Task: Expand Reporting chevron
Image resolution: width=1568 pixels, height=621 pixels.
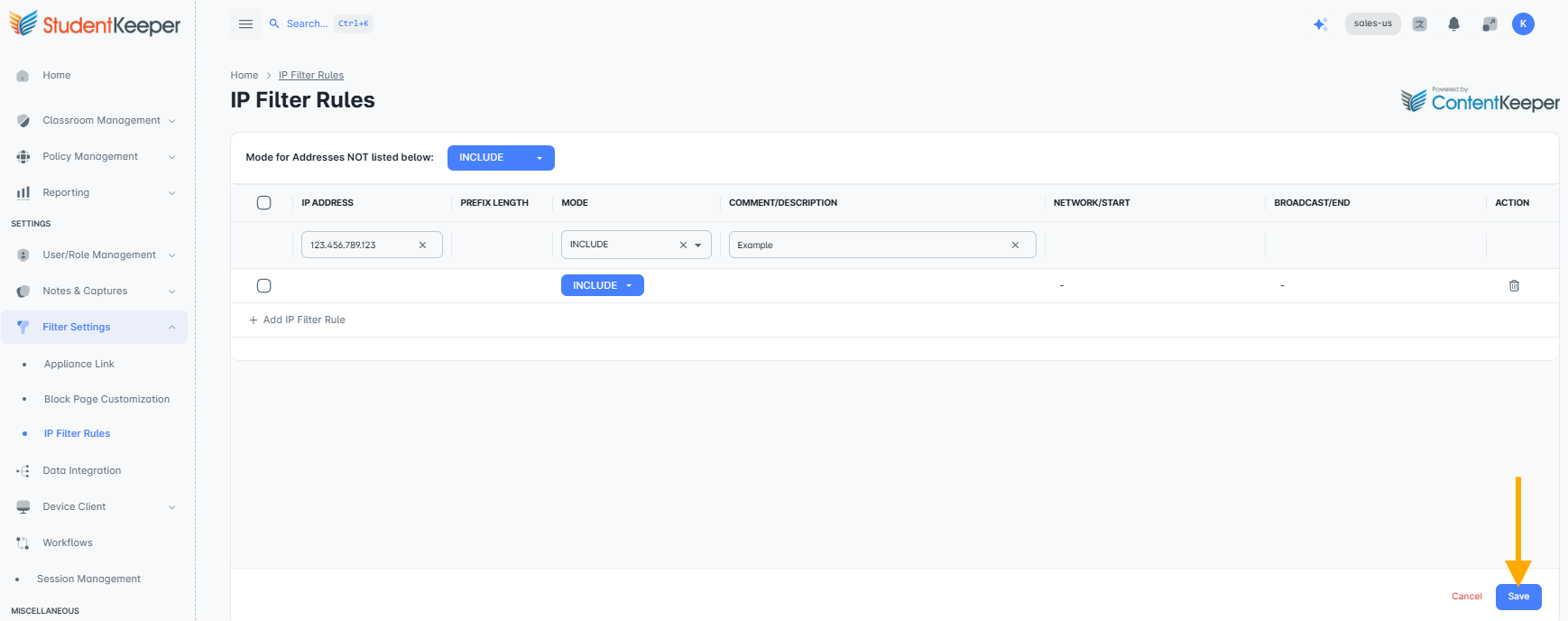Action: (x=172, y=193)
